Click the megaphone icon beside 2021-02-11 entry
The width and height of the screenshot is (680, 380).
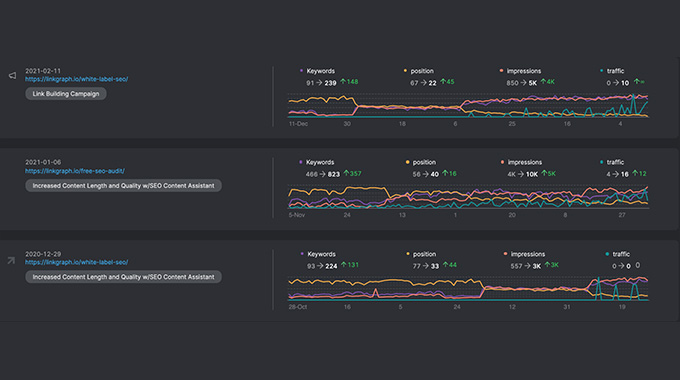point(13,75)
